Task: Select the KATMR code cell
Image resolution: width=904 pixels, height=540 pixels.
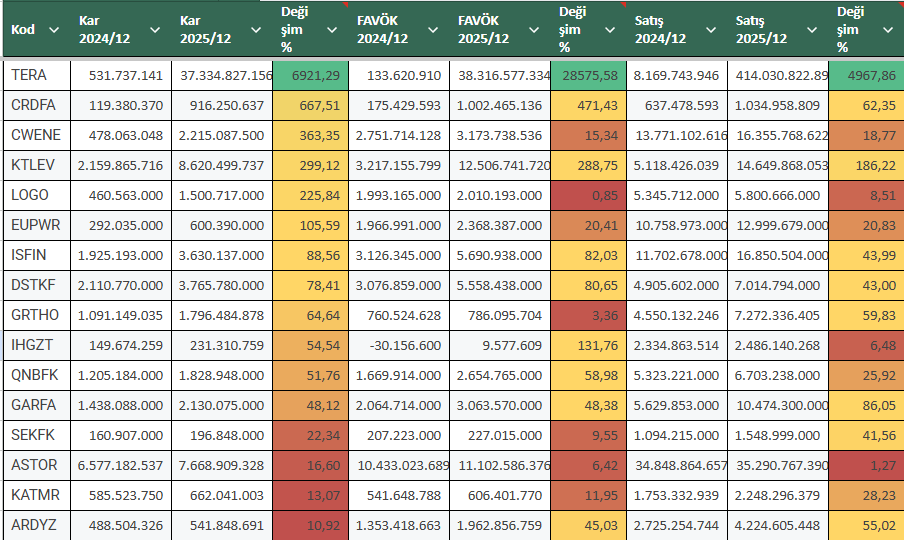Action: click(37, 495)
